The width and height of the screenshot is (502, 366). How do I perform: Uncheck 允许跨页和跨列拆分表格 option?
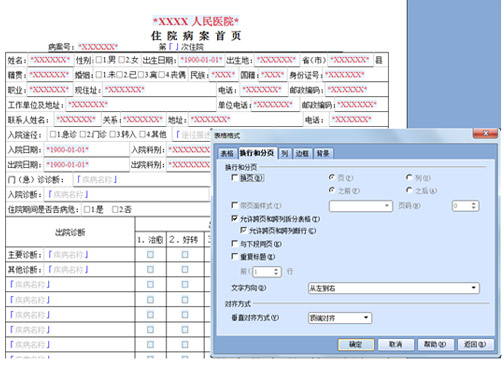(235, 218)
